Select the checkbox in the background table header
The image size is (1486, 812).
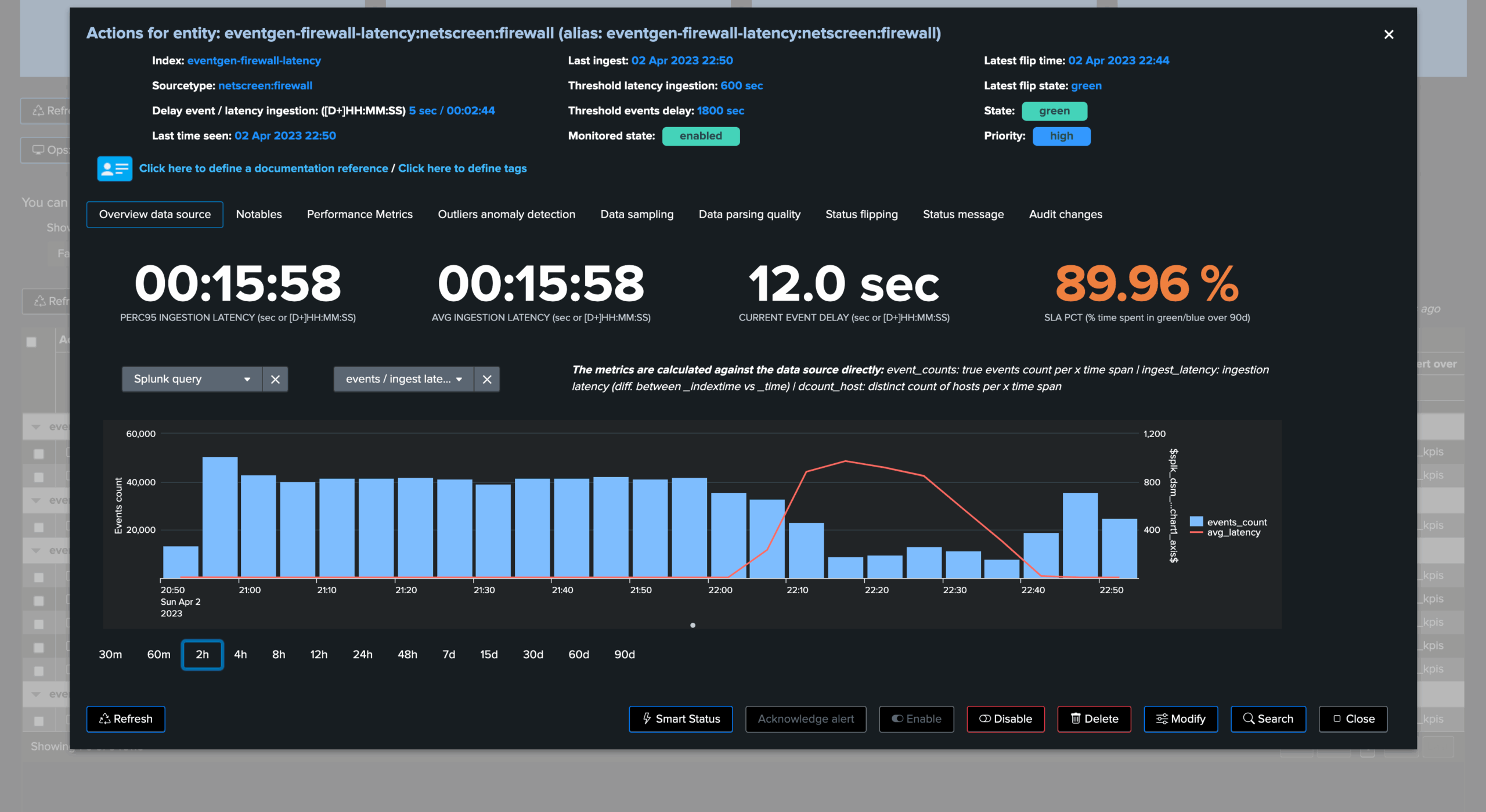tap(30, 342)
